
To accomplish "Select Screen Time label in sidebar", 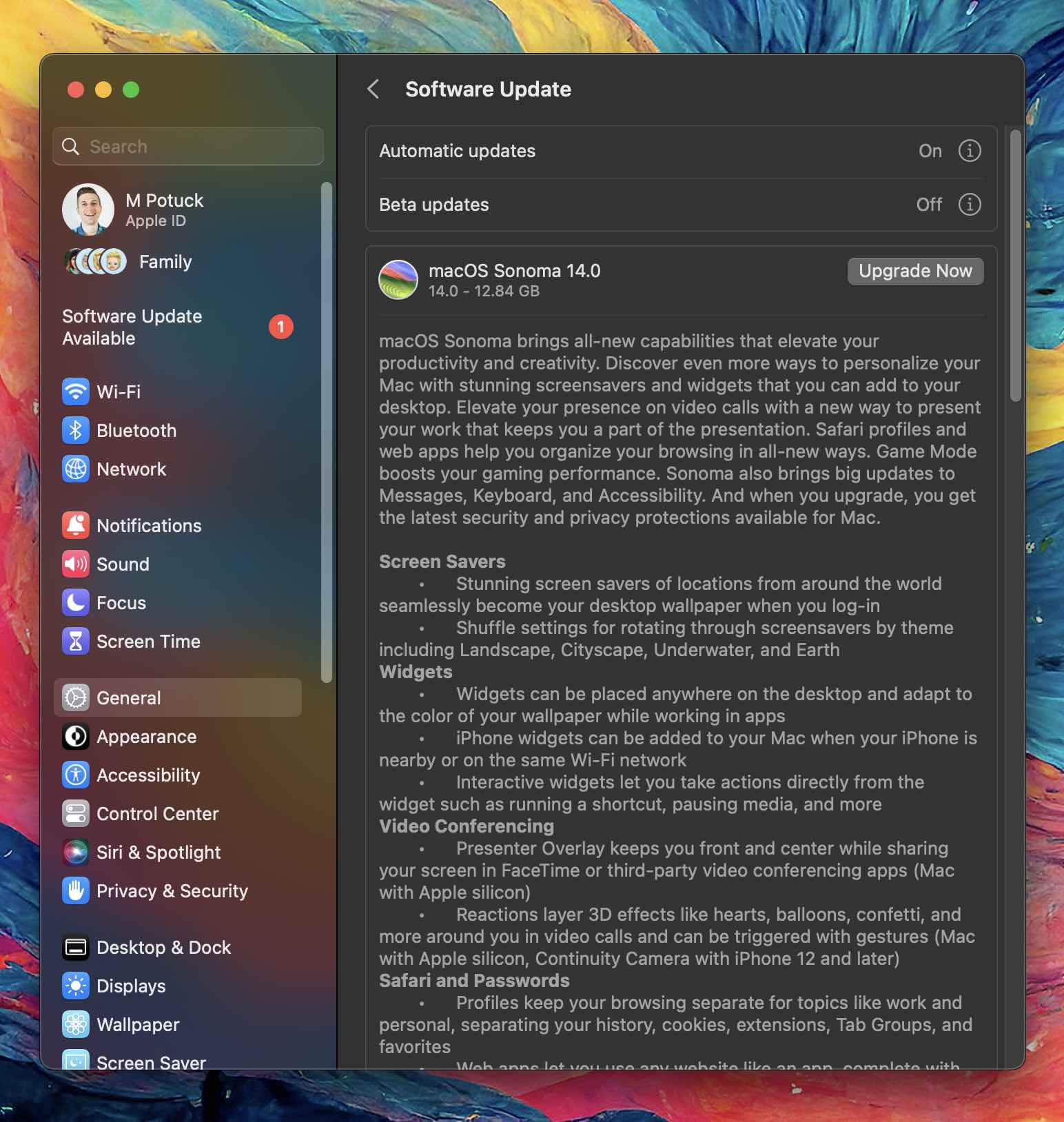I will (x=148, y=641).
